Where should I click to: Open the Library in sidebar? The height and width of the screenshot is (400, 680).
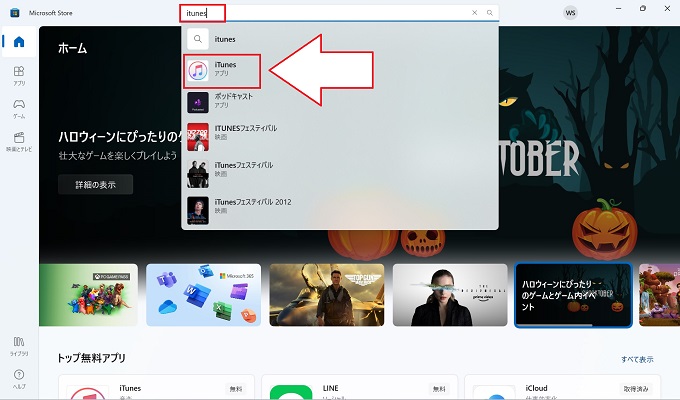19,346
